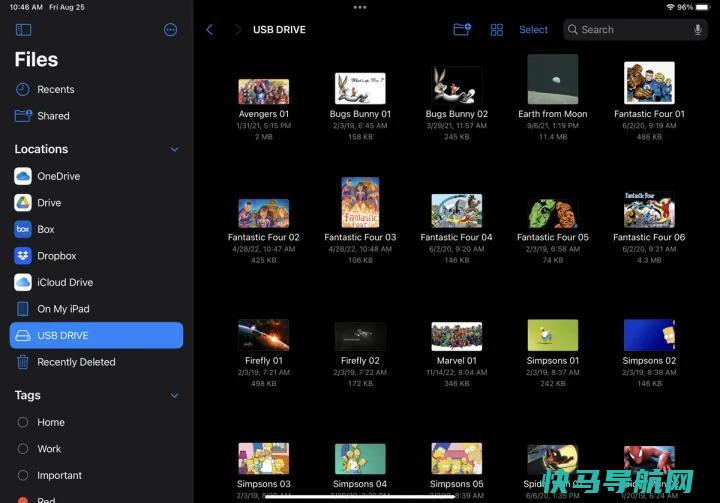
Task: Open Bugs Bunny 01 image
Action: pos(360,88)
